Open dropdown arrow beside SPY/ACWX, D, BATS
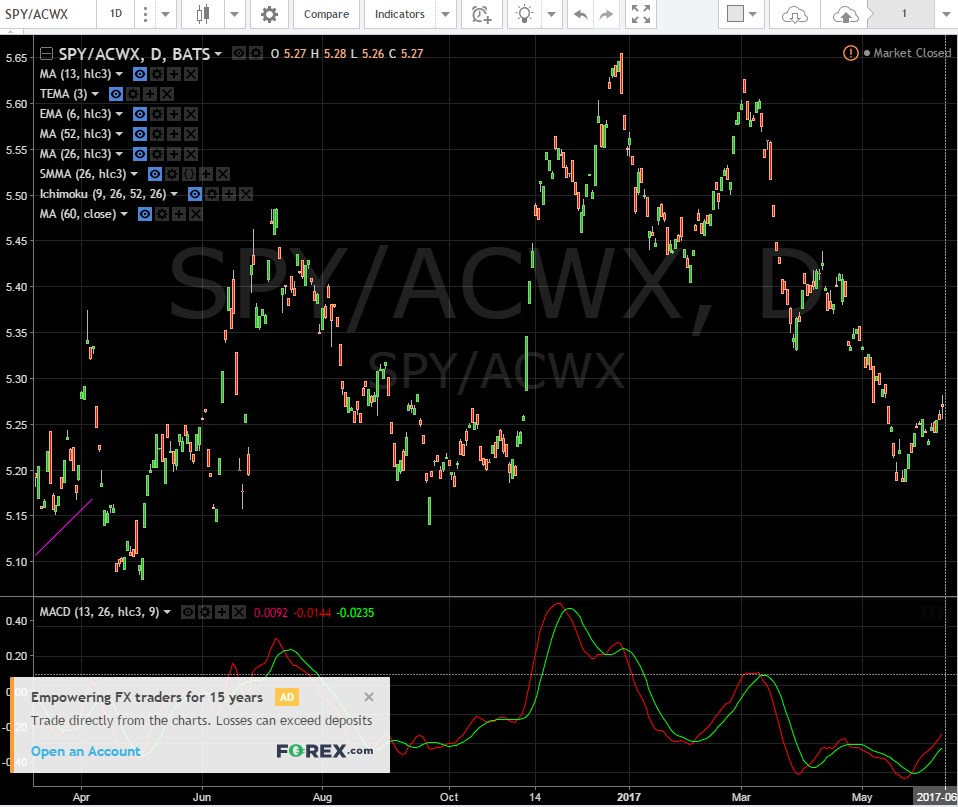958x807 pixels. coord(218,54)
